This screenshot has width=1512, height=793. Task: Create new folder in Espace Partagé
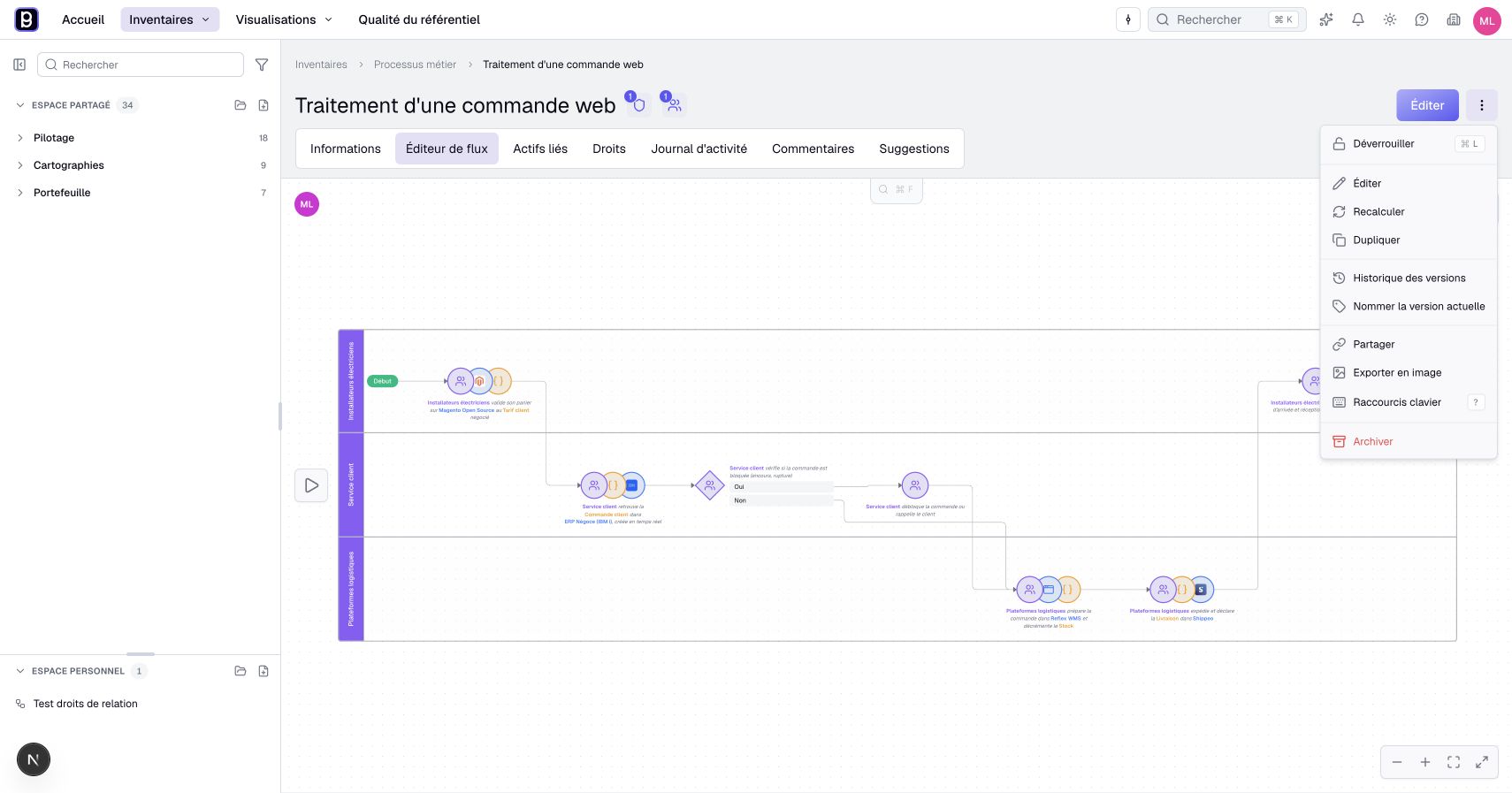241,105
